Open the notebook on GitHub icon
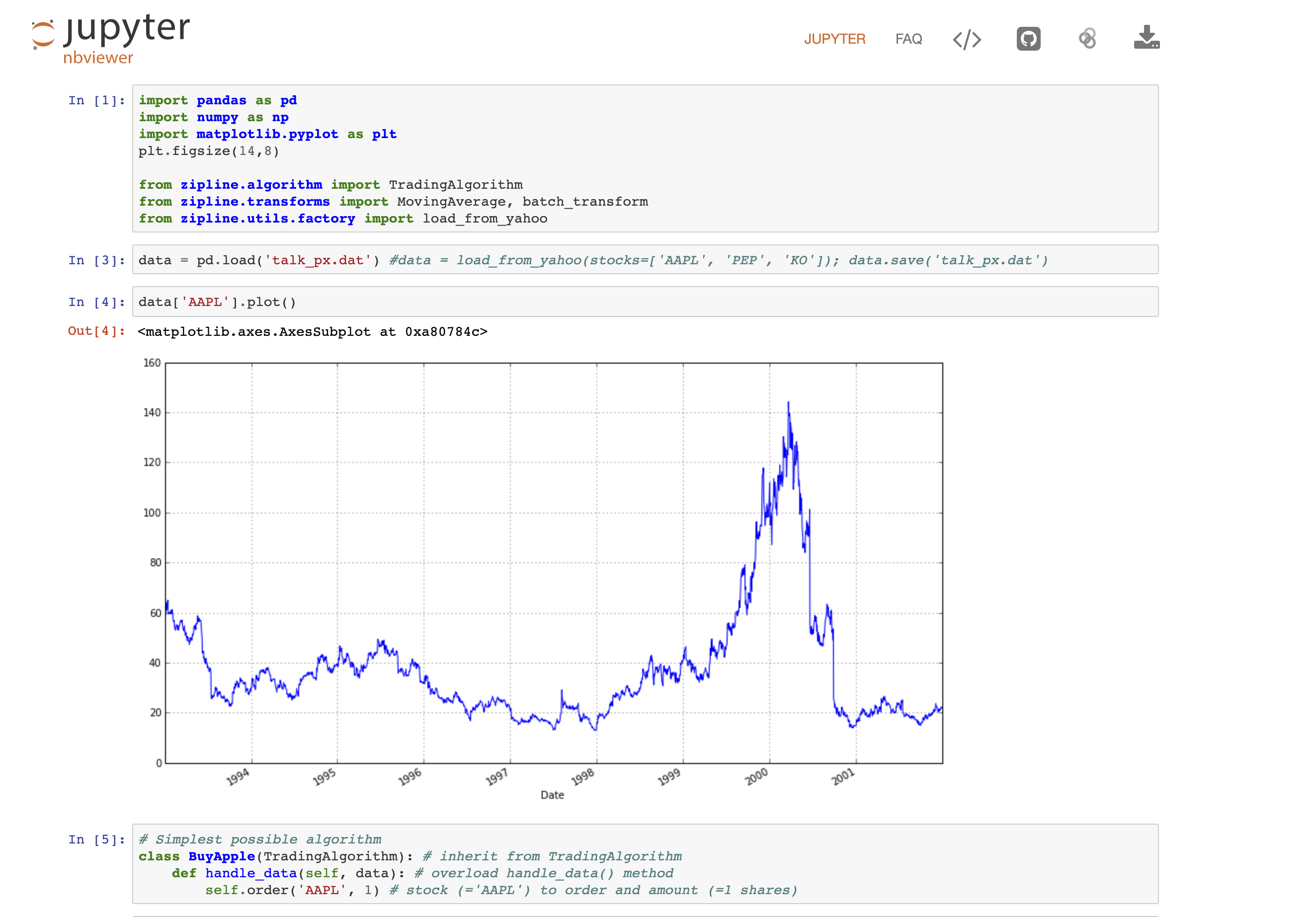This screenshot has width=1316, height=917. (x=1028, y=39)
